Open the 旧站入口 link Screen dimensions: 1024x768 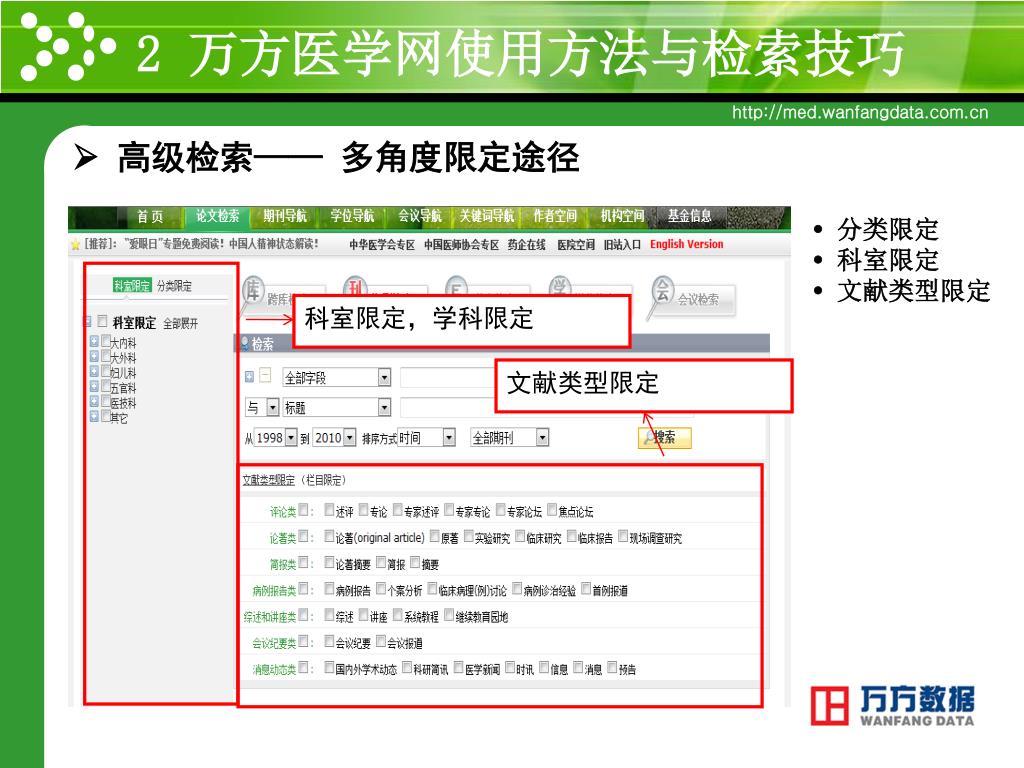(622, 245)
